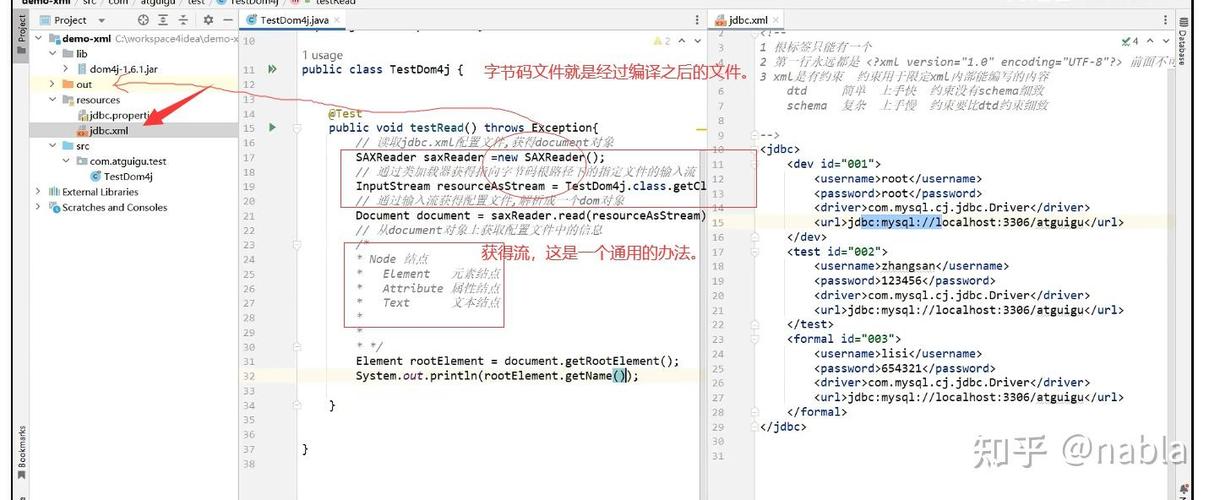1220x500 pixels.
Task: Open right editor tab options menu
Action: tap(1163, 20)
